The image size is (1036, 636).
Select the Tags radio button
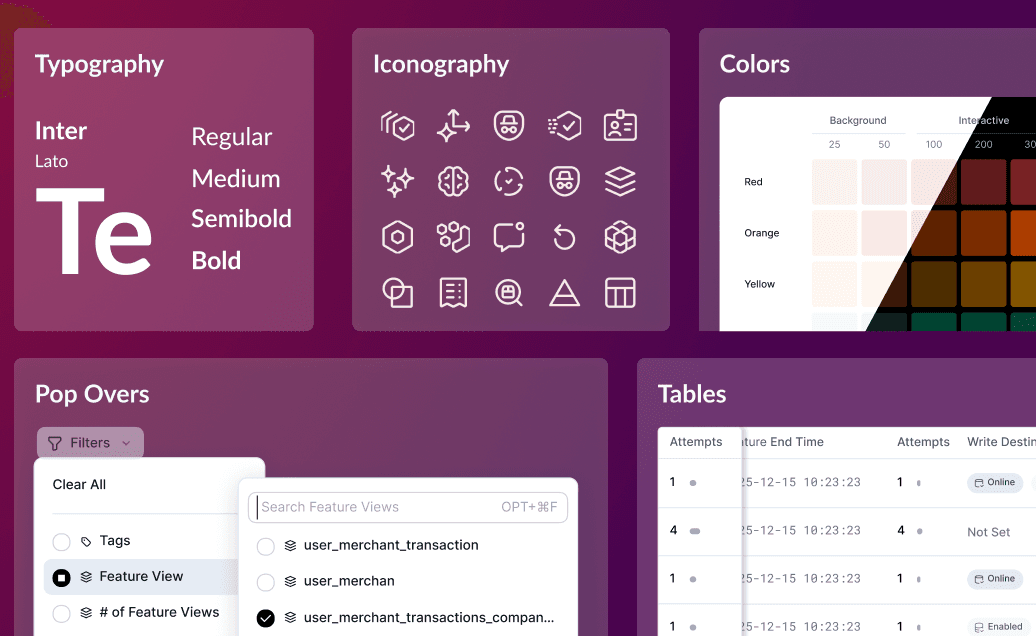61,542
